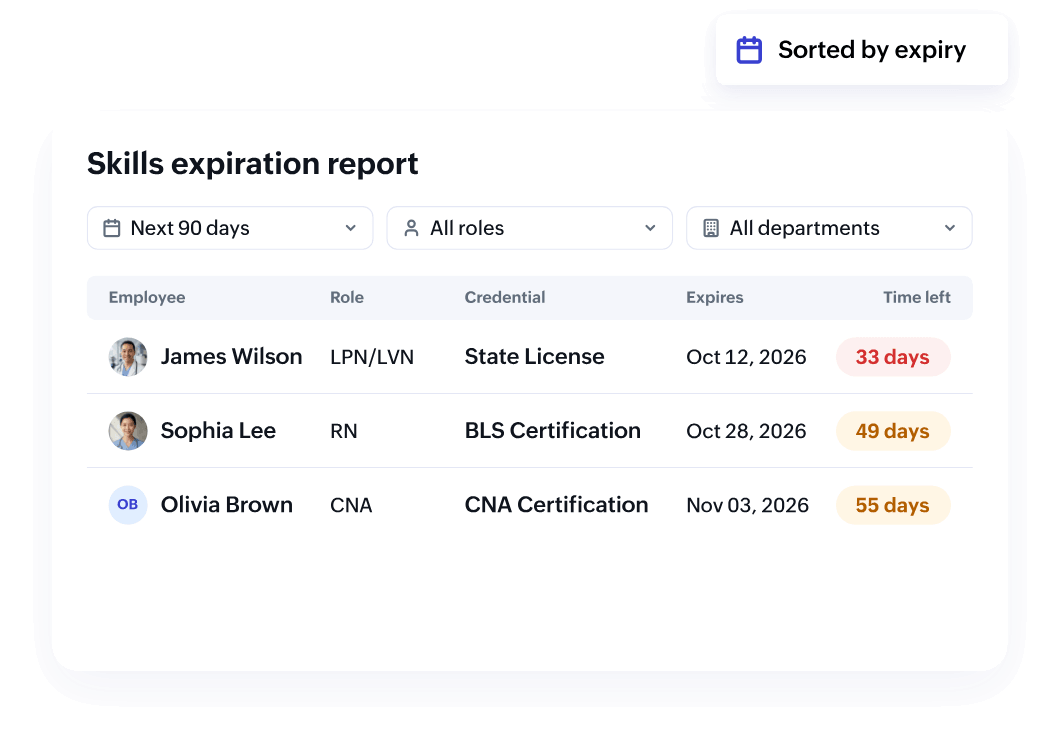Click the OB initials avatar

[128, 505]
